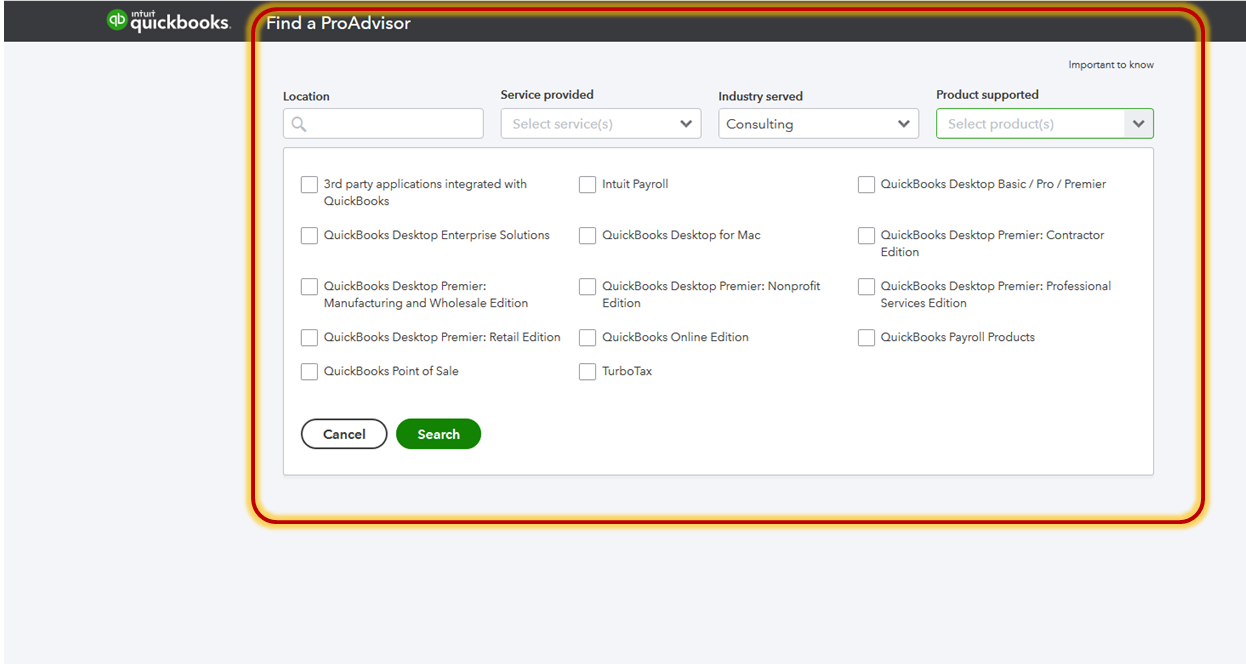This screenshot has height=664, width=1246.
Task: Click the Industry served label
Action: tap(760, 97)
